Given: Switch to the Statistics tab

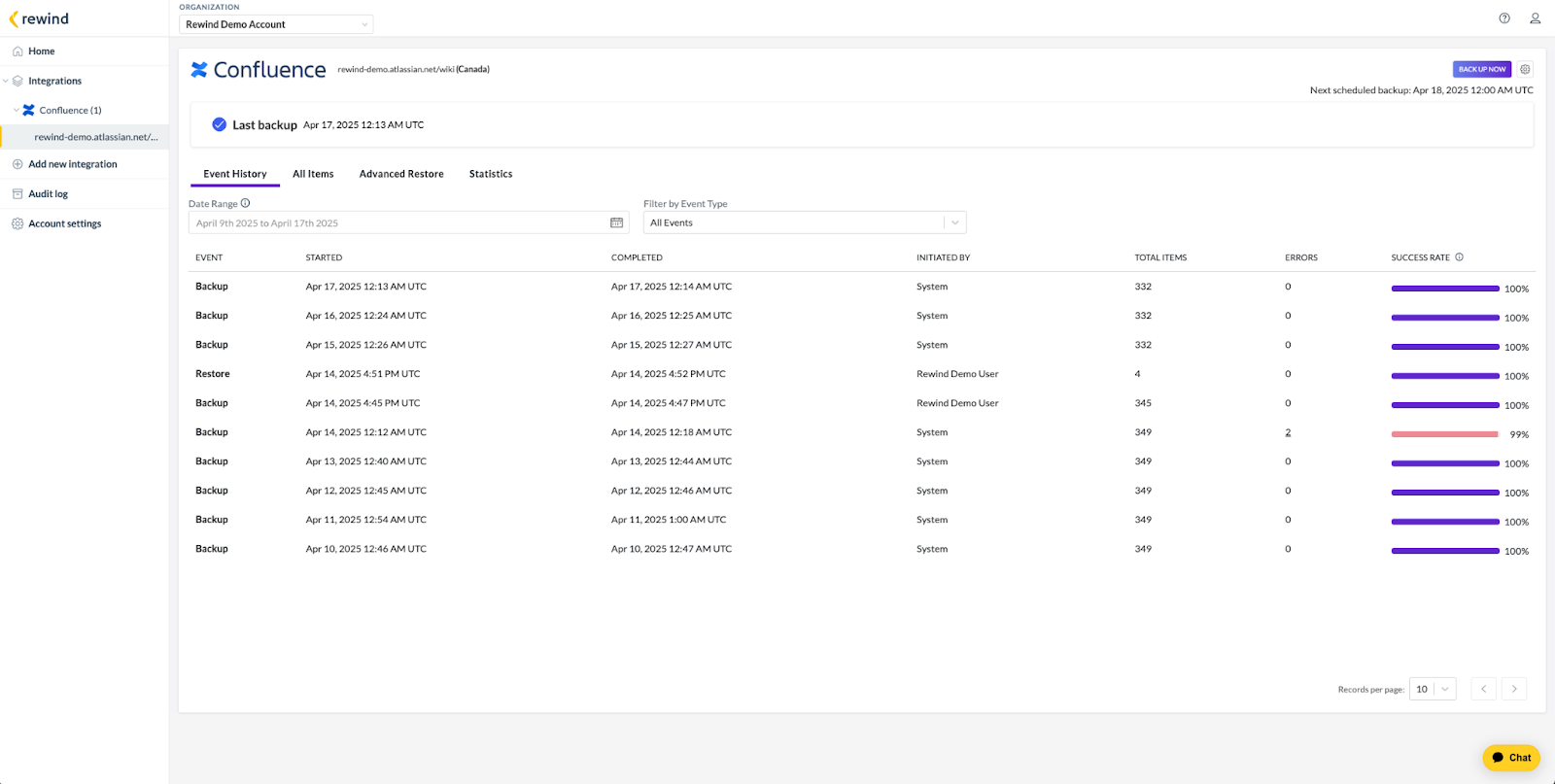Looking at the screenshot, I should (x=491, y=174).
